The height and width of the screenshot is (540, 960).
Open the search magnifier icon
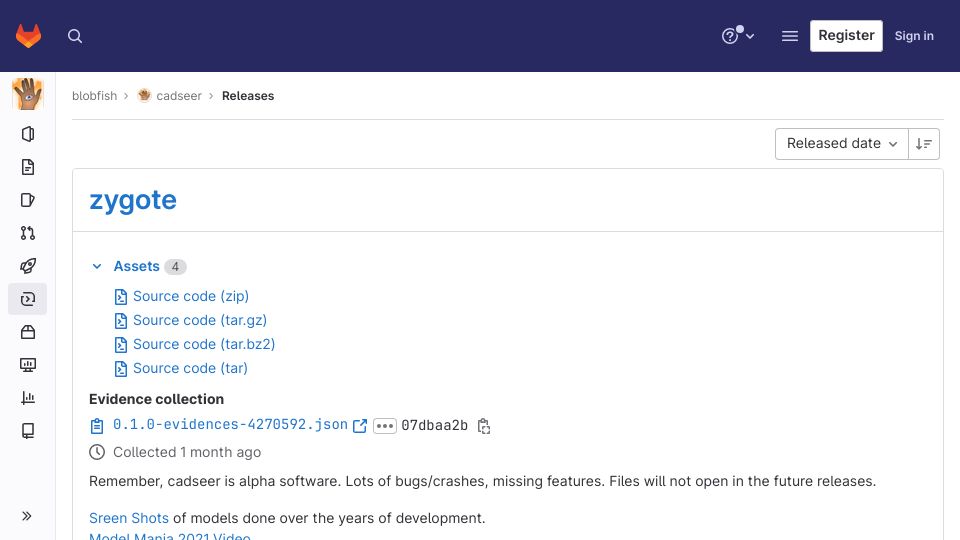tap(75, 36)
